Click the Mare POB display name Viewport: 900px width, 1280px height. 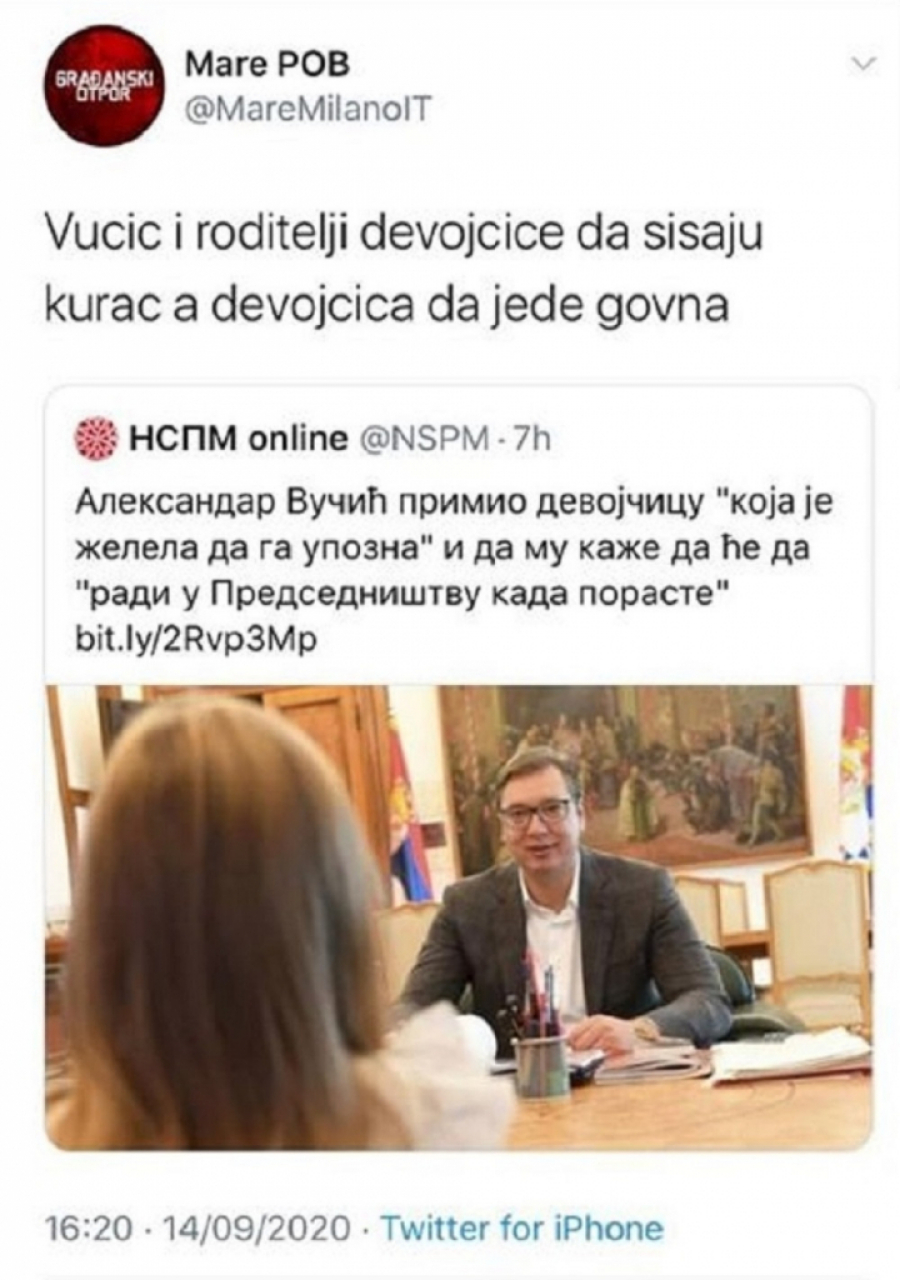(x=267, y=67)
